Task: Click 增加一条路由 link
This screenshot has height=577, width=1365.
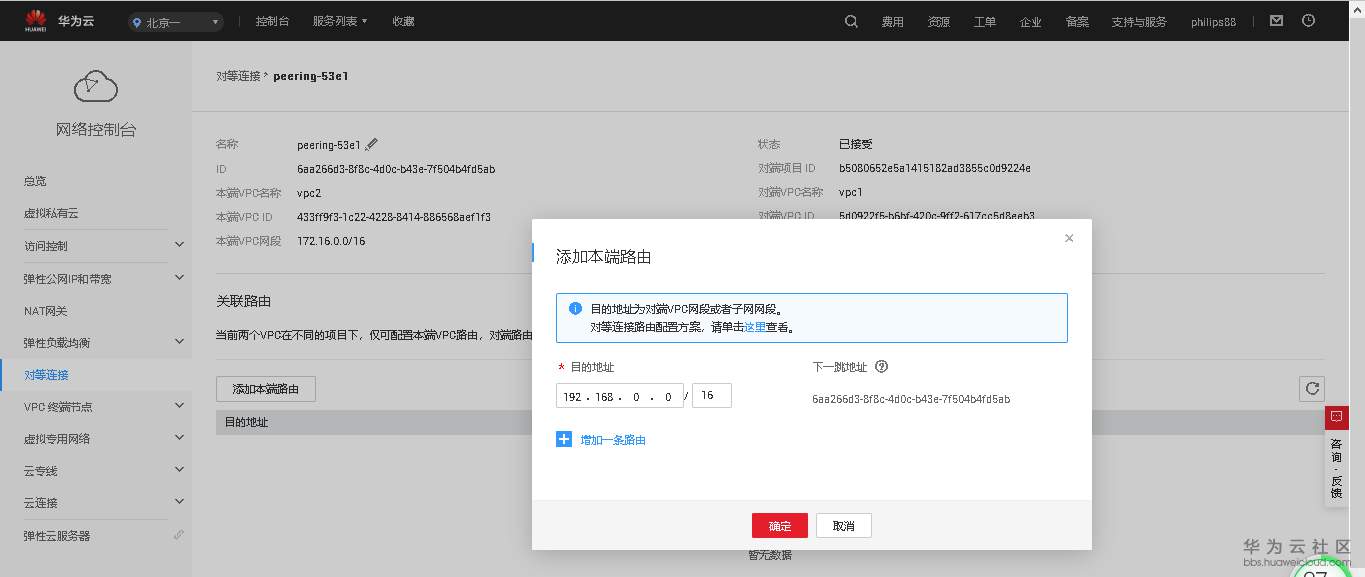Action: click(613, 440)
